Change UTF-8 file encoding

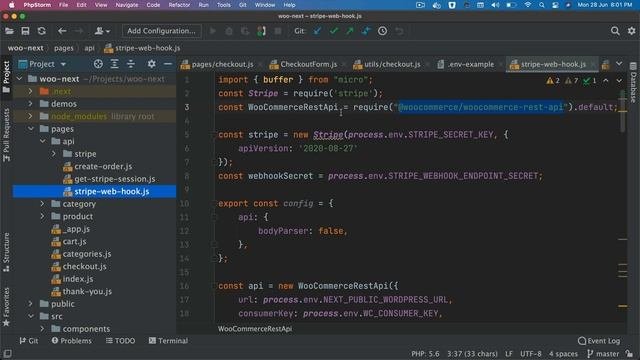[x=531, y=354]
